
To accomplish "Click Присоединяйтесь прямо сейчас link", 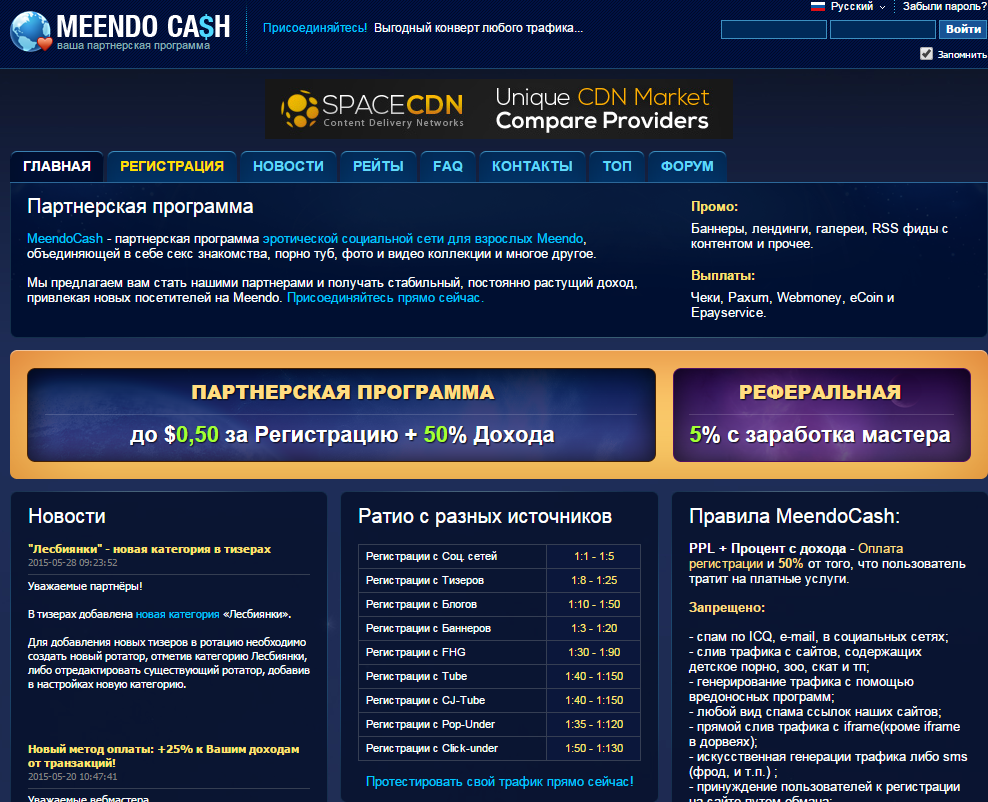I will point(385,298).
